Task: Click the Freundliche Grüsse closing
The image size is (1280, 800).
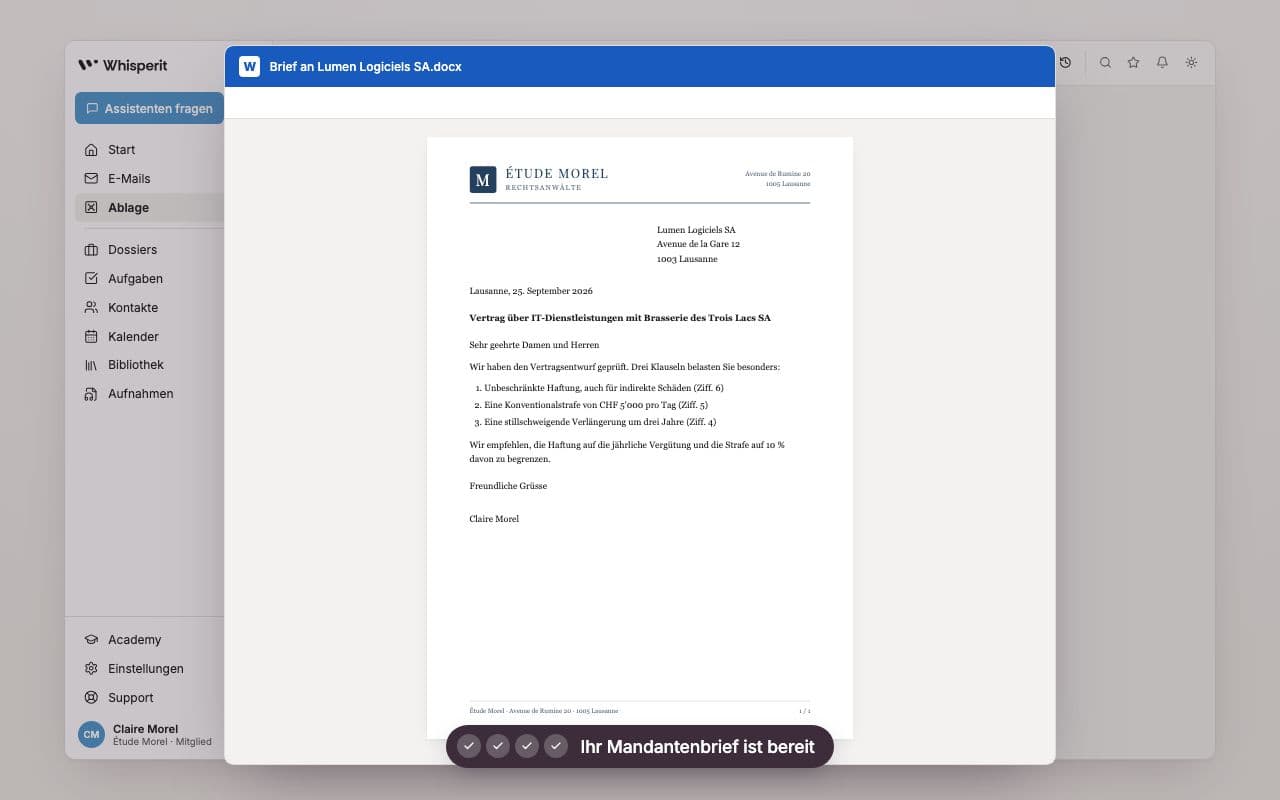Action: pos(508,486)
